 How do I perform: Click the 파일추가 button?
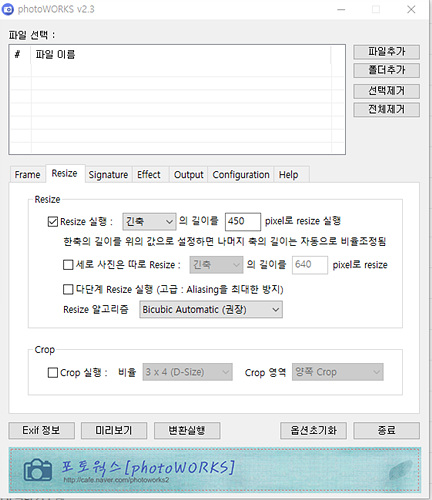click(x=386, y=52)
